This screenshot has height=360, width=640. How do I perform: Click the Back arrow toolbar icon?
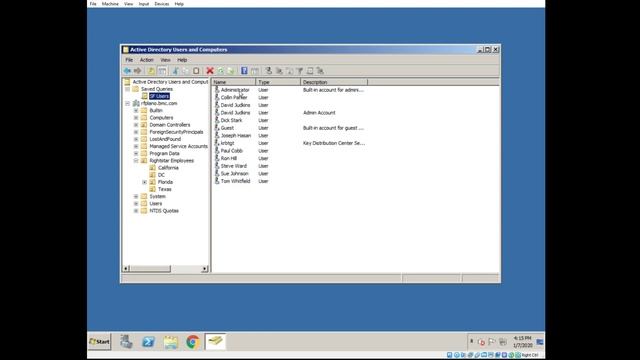[127, 71]
